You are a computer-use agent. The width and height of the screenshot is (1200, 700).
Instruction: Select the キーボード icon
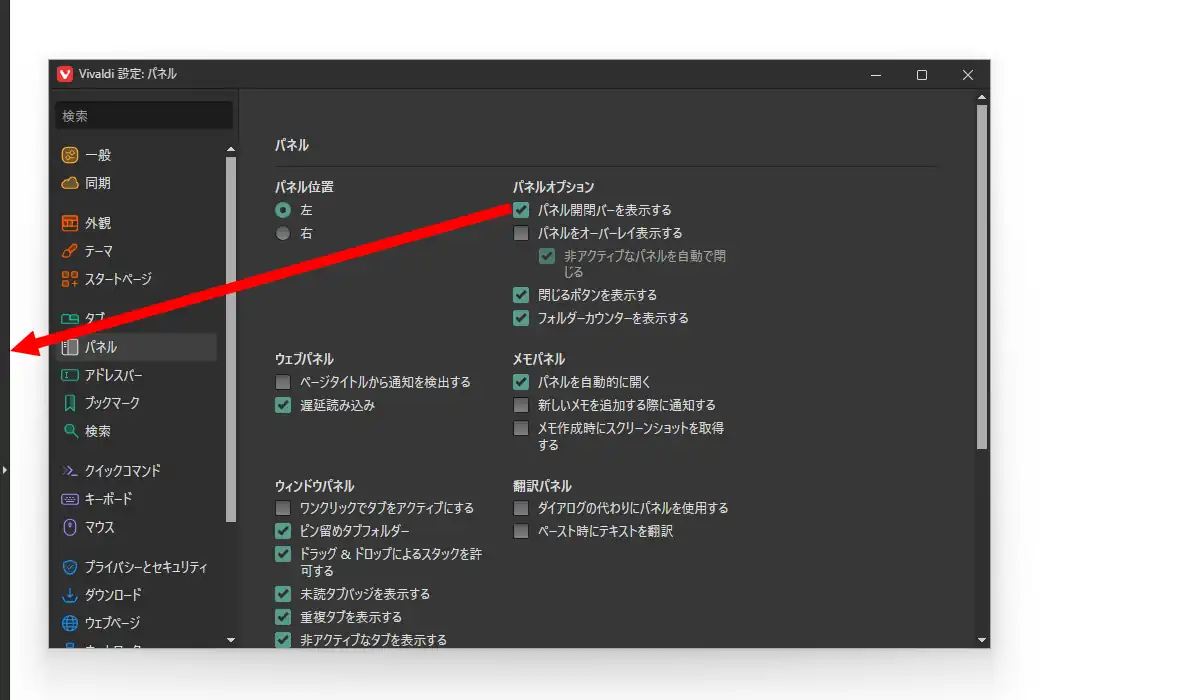click(70, 498)
